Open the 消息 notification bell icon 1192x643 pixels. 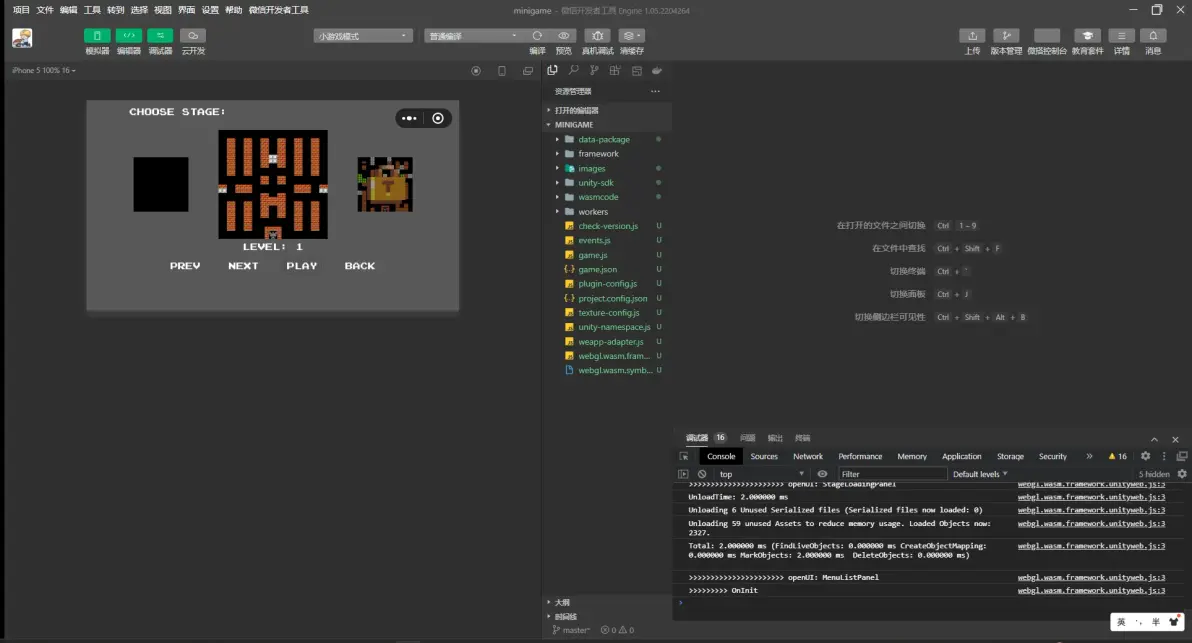tap(1153, 36)
